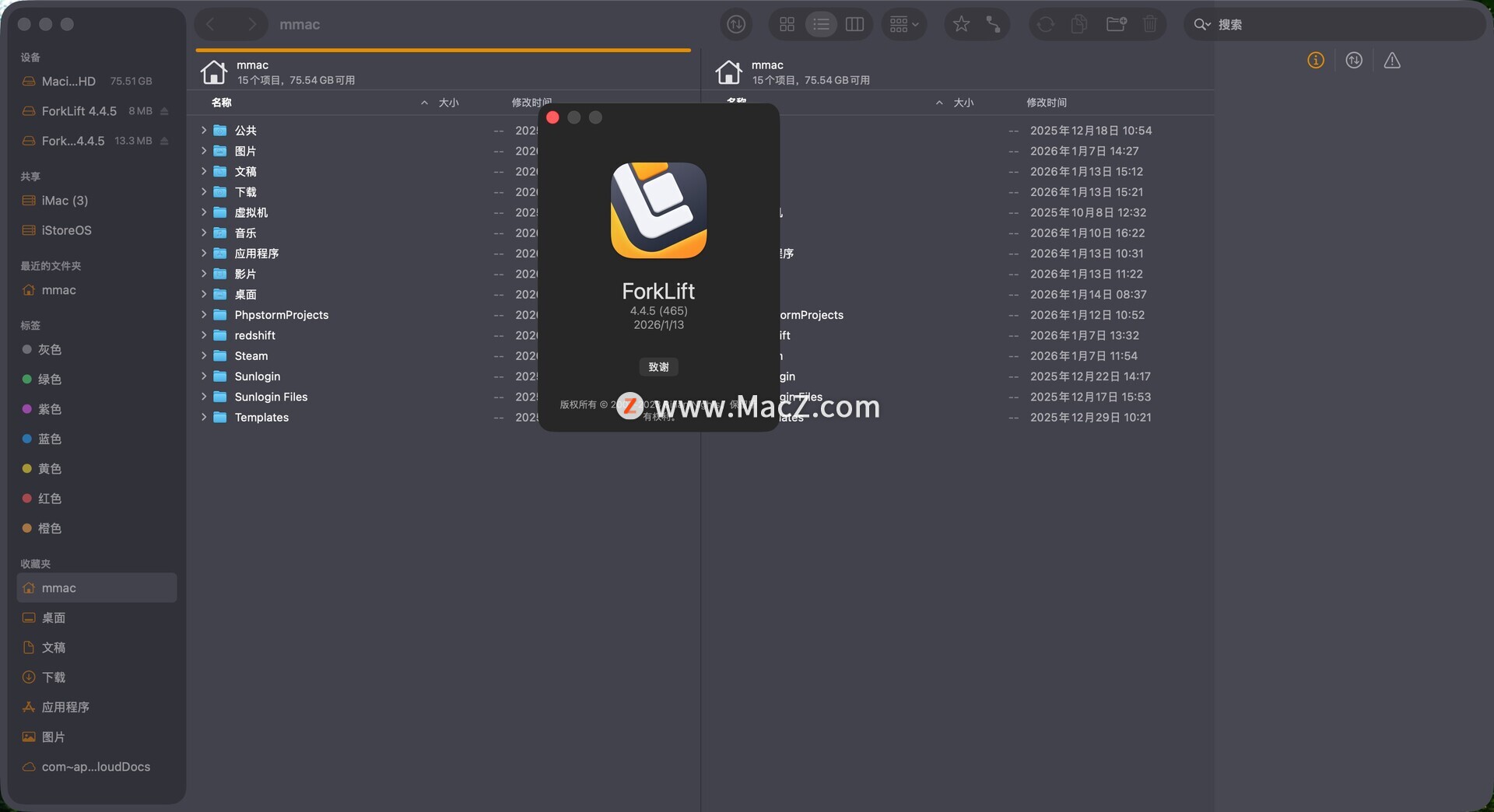
Task: Switch to icon grid view
Action: pyautogui.click(x=787, y=25)
